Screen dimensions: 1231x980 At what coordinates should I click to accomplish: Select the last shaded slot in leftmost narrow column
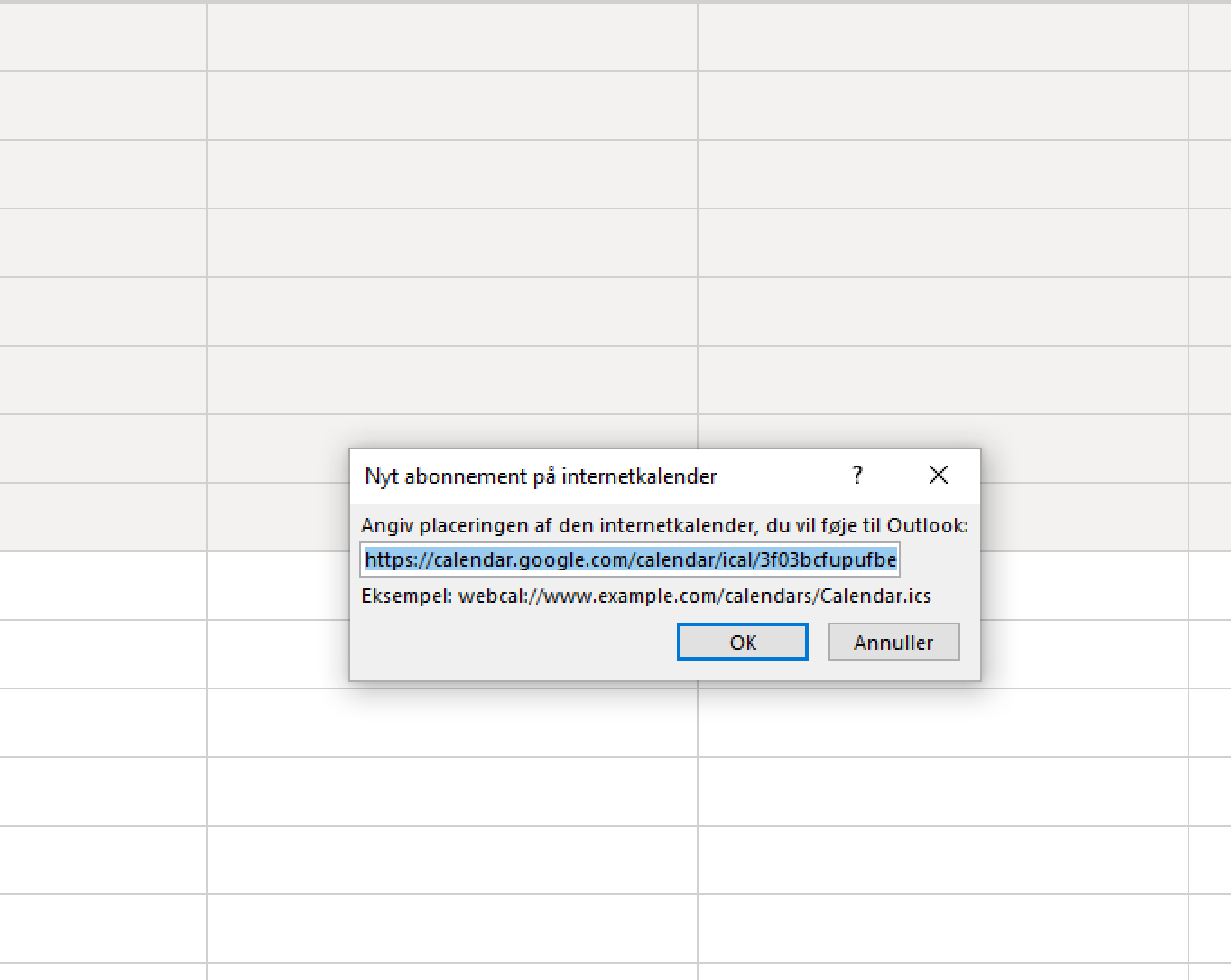[102, 517]
